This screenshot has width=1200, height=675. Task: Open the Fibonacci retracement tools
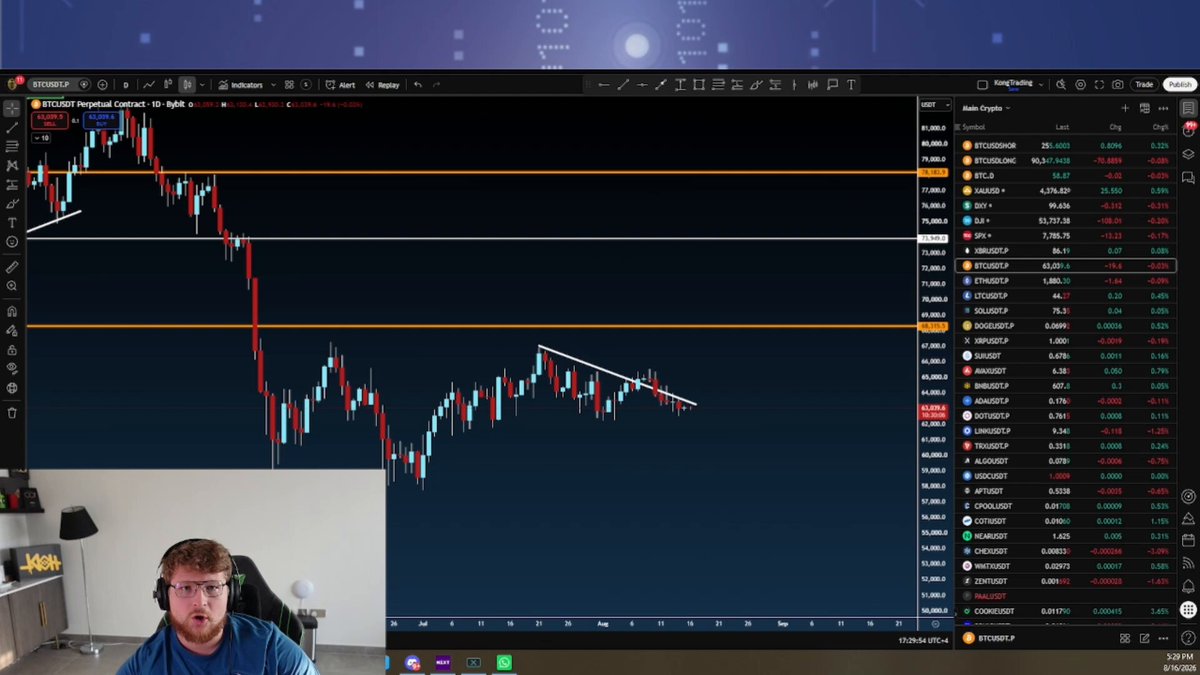(x=12, y=147)
